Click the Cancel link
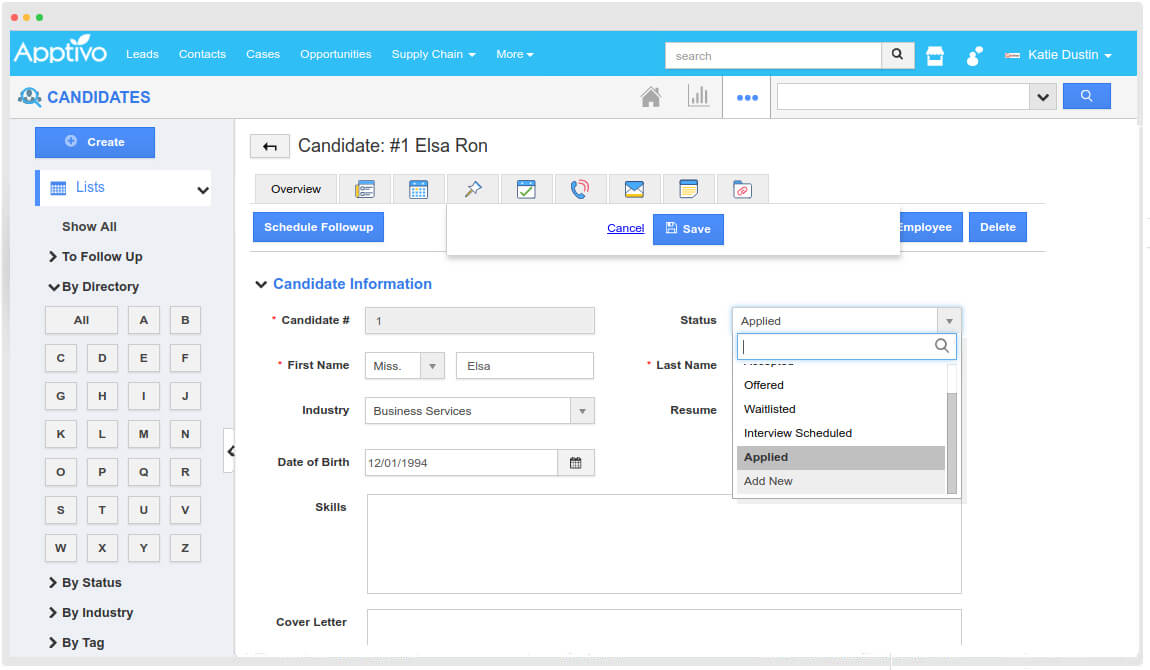This screenshot has height=670, width=1150. [625, 229]
